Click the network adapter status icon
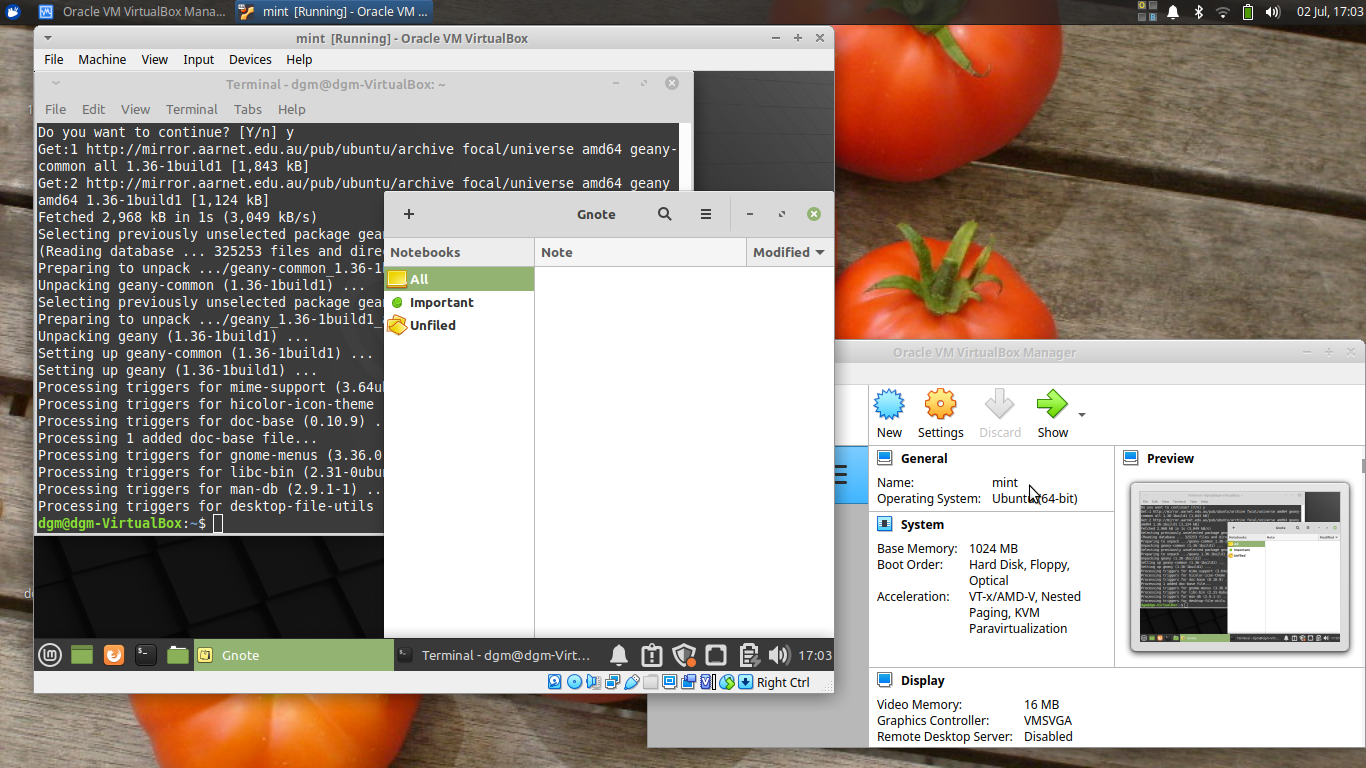This screenshot has height=768, width=1366. pos(612,682)
